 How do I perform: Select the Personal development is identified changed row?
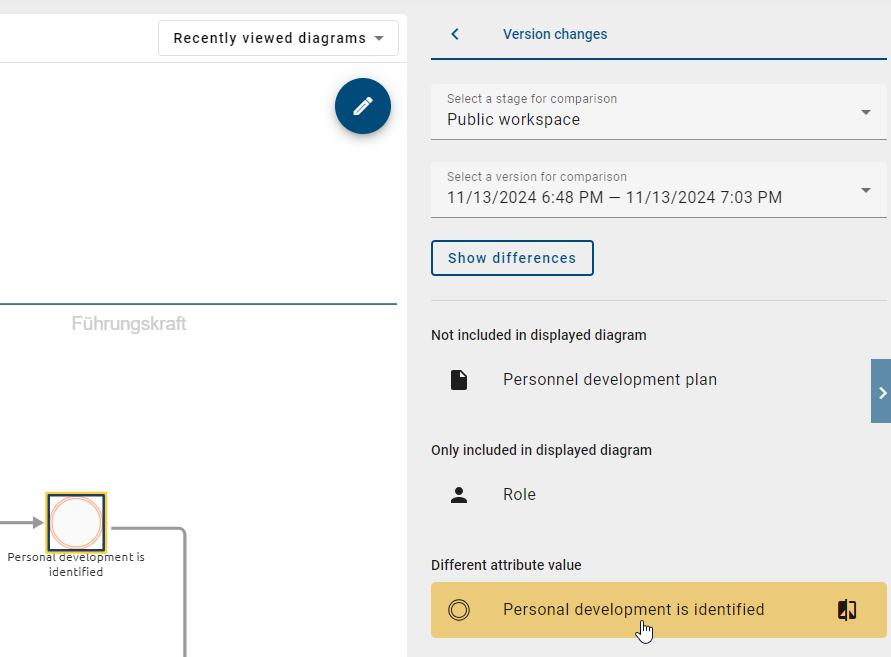pyautogui.click(x=633, y=609)
